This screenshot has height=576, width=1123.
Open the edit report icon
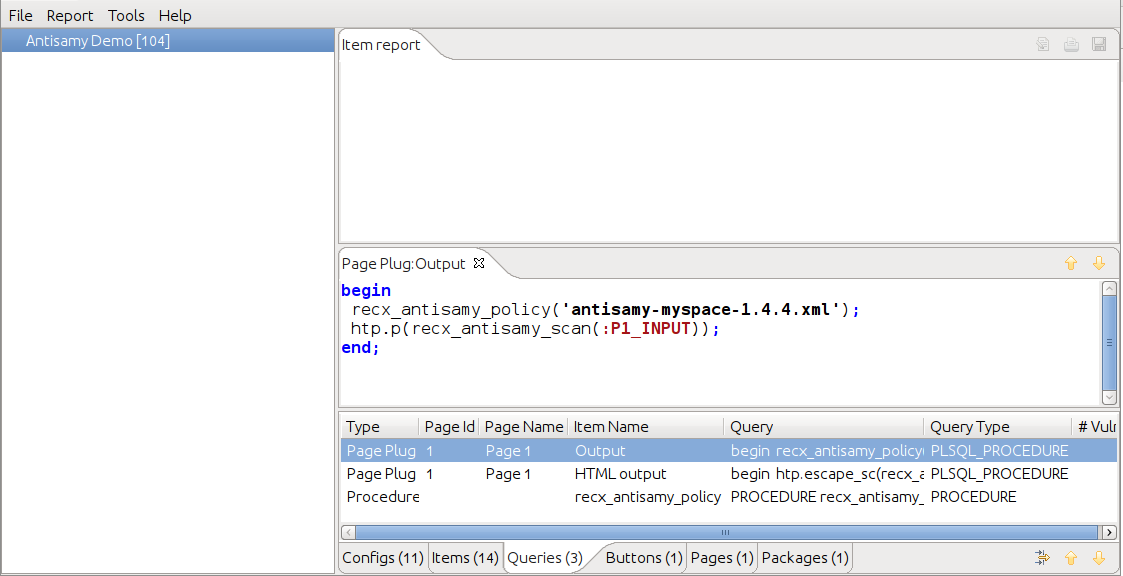point(1042,44)
